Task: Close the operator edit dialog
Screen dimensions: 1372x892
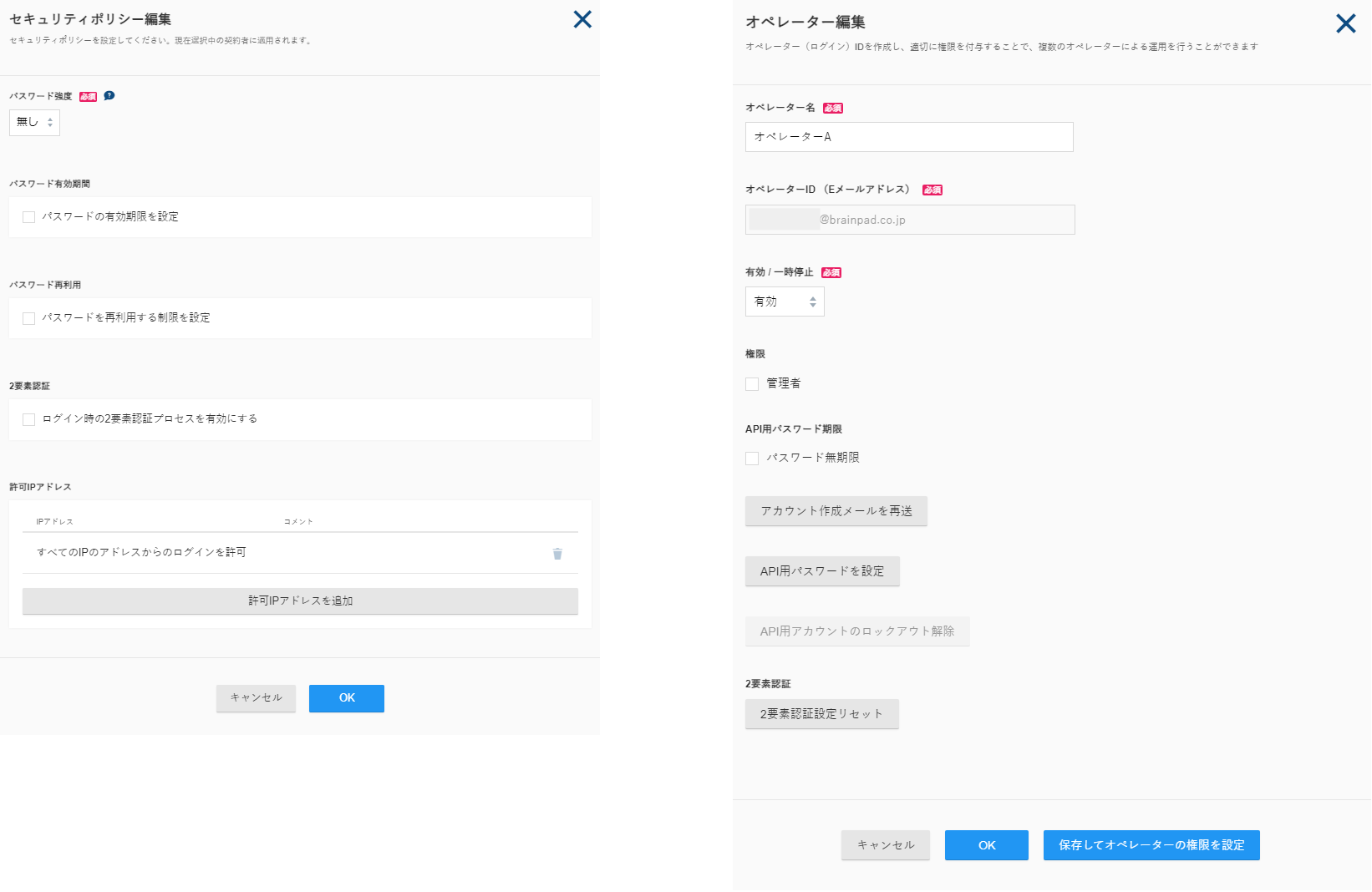Action: click(x=1345, y=23)
